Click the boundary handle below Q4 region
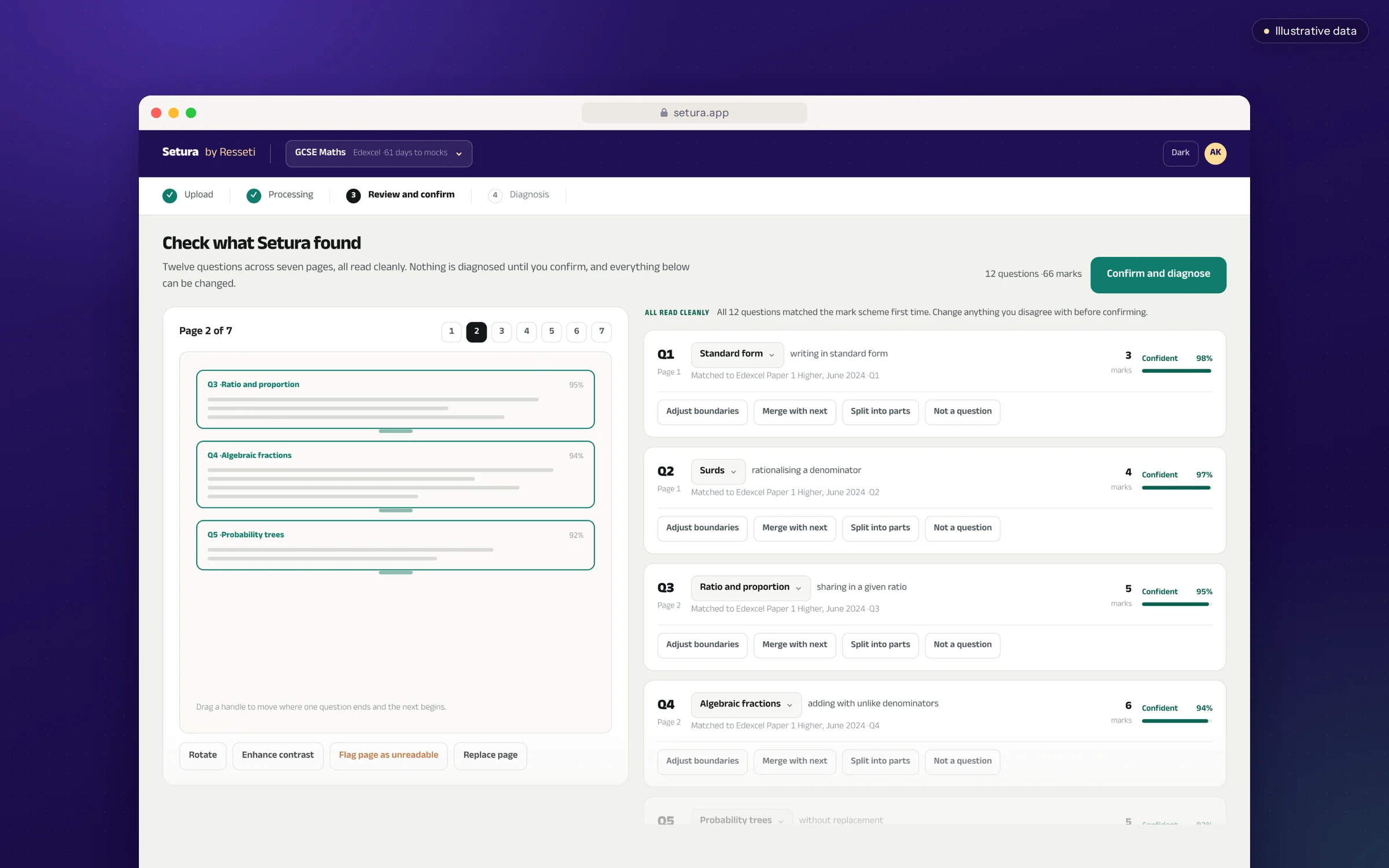Screen dimensions: 1389x868 [395, 510]
